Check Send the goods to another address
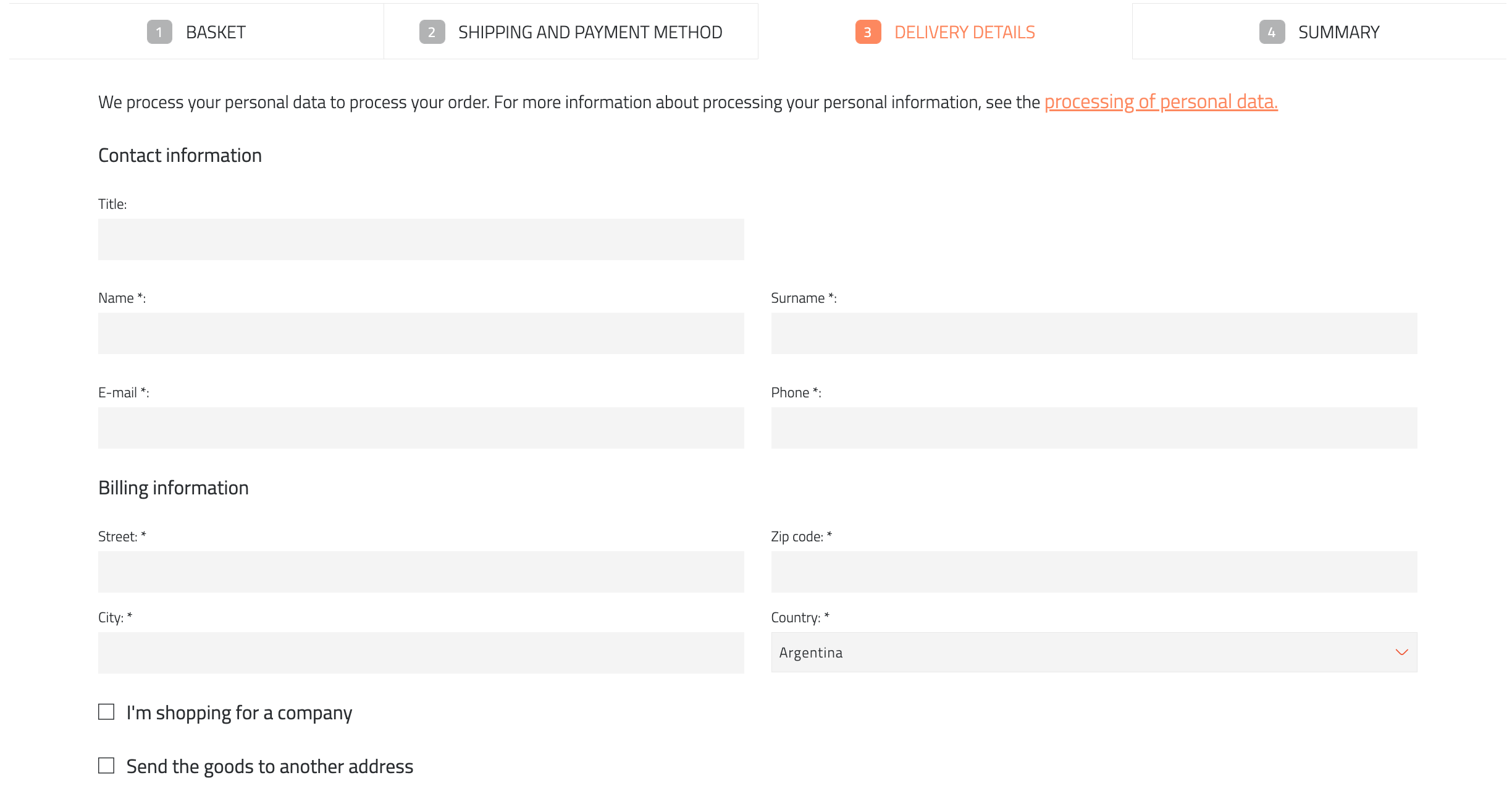Screen dimensions: 1512x791 point(106,766)
